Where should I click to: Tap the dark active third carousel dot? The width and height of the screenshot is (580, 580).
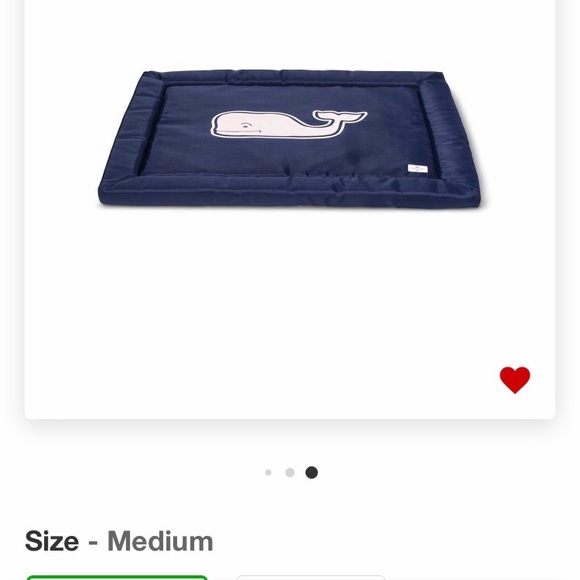(x=311, y=472)
